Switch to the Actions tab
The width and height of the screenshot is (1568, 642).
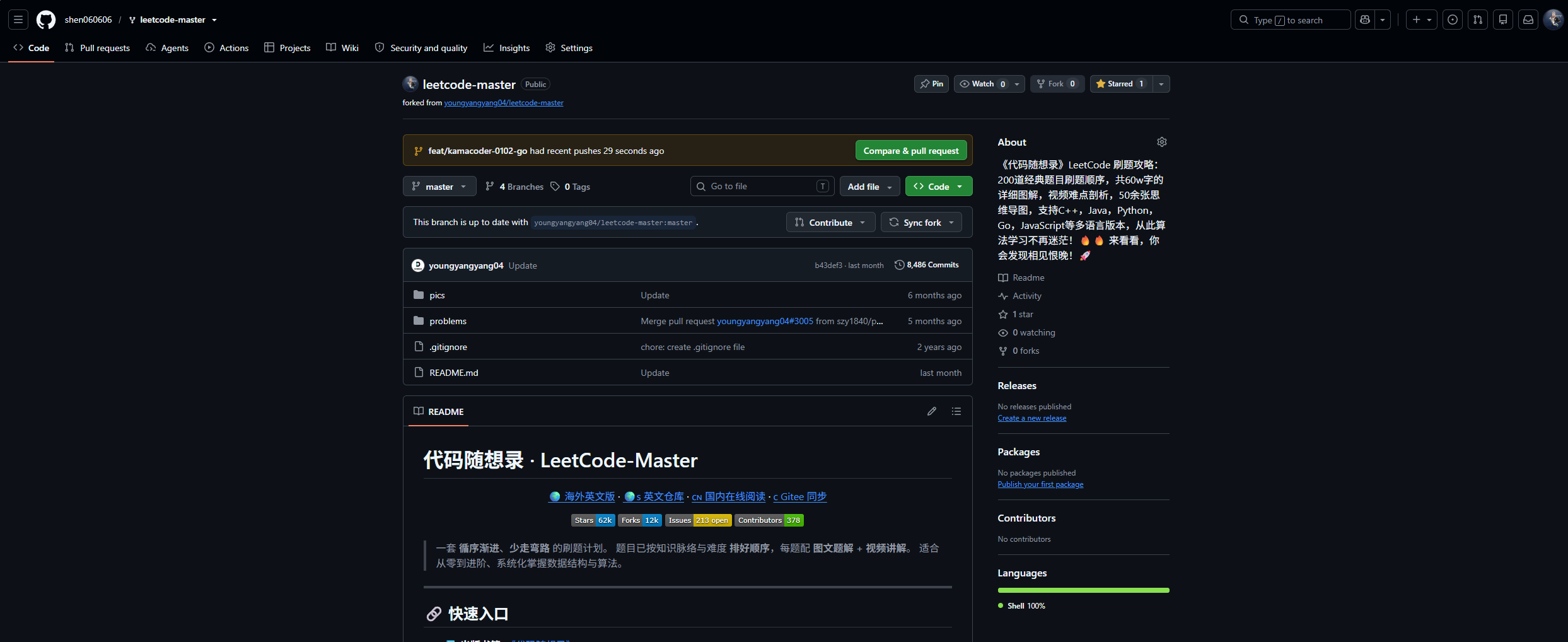point(226,48)
